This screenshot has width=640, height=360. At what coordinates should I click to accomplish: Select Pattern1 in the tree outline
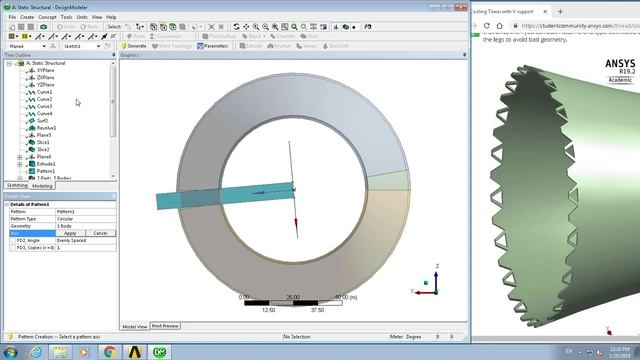coord(46,171)
